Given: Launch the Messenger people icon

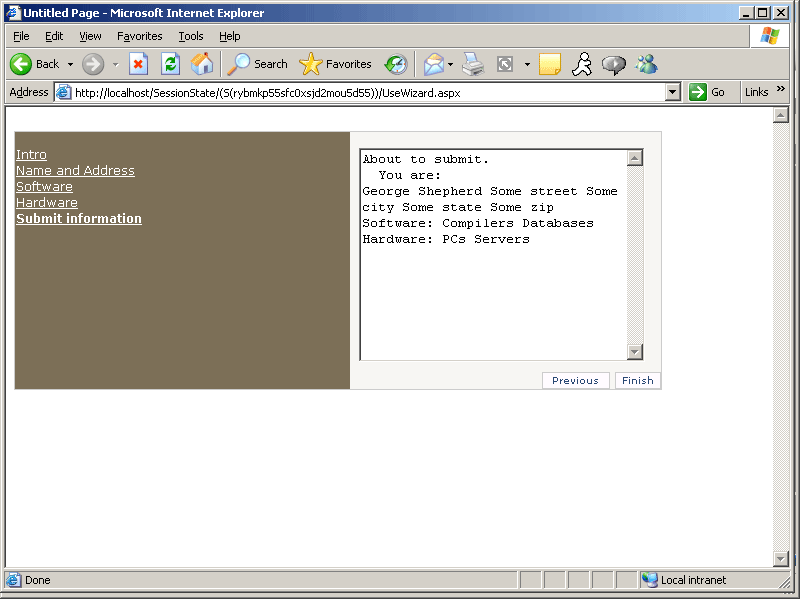Looking at the screenshot, I should (646, 64).
